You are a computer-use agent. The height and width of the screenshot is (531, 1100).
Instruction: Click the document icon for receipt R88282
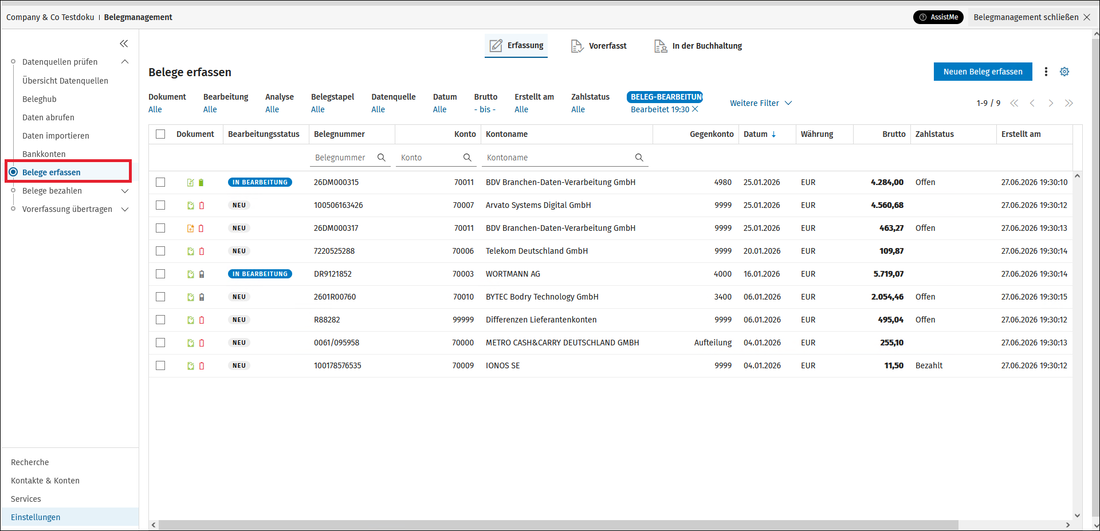point(190,320)
